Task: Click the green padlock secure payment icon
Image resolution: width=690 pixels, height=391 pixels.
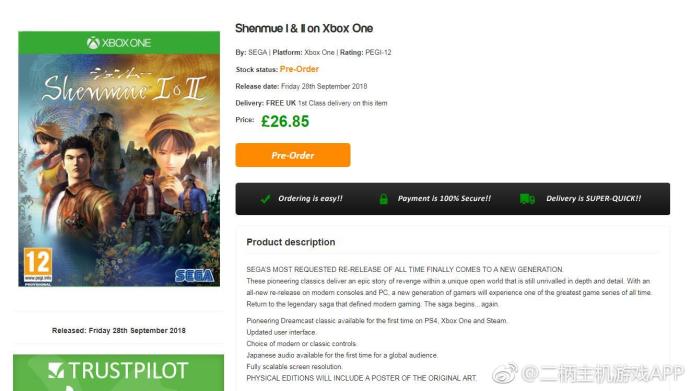Action: [x=383, y=199]
